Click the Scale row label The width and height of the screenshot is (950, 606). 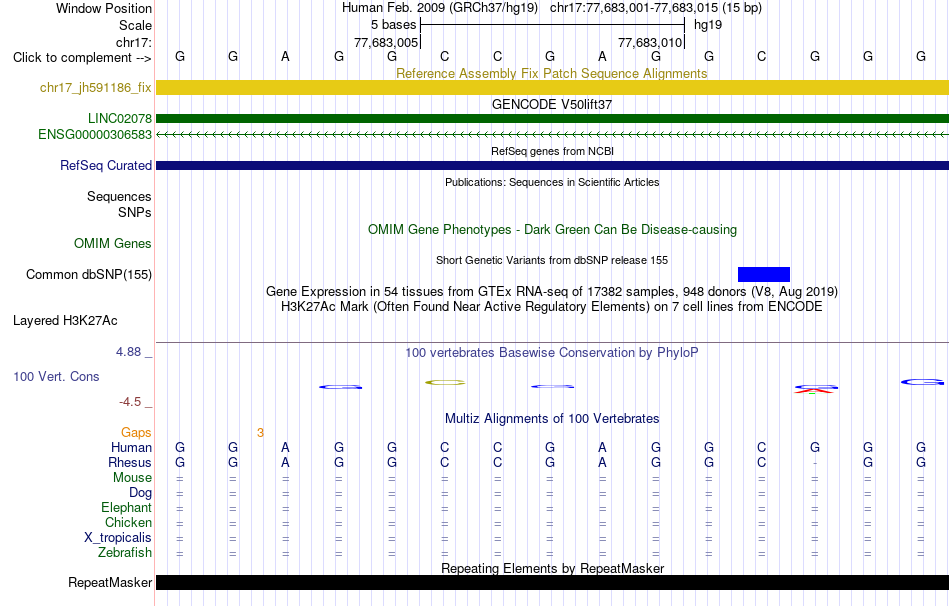135,25
